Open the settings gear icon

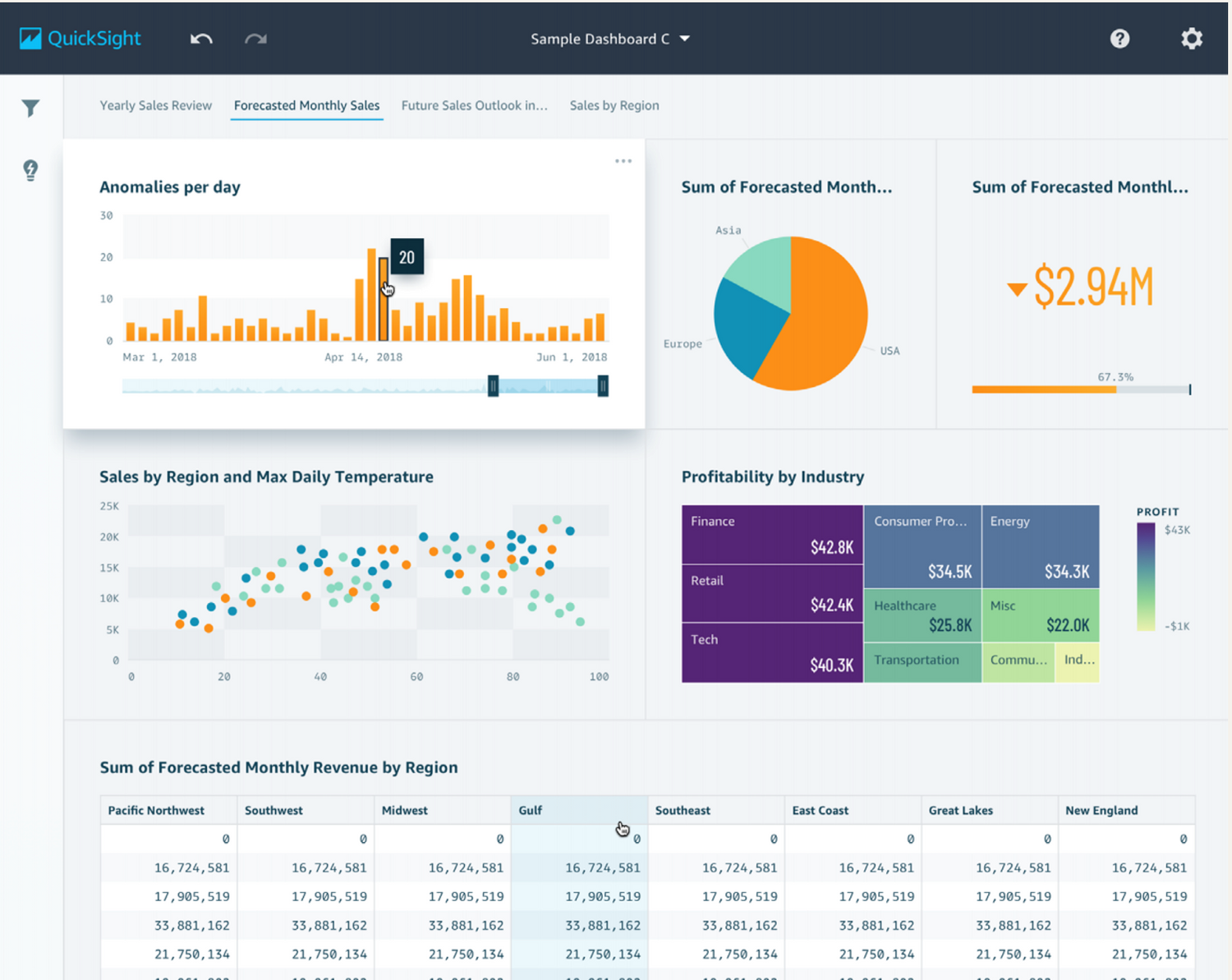1191,39
